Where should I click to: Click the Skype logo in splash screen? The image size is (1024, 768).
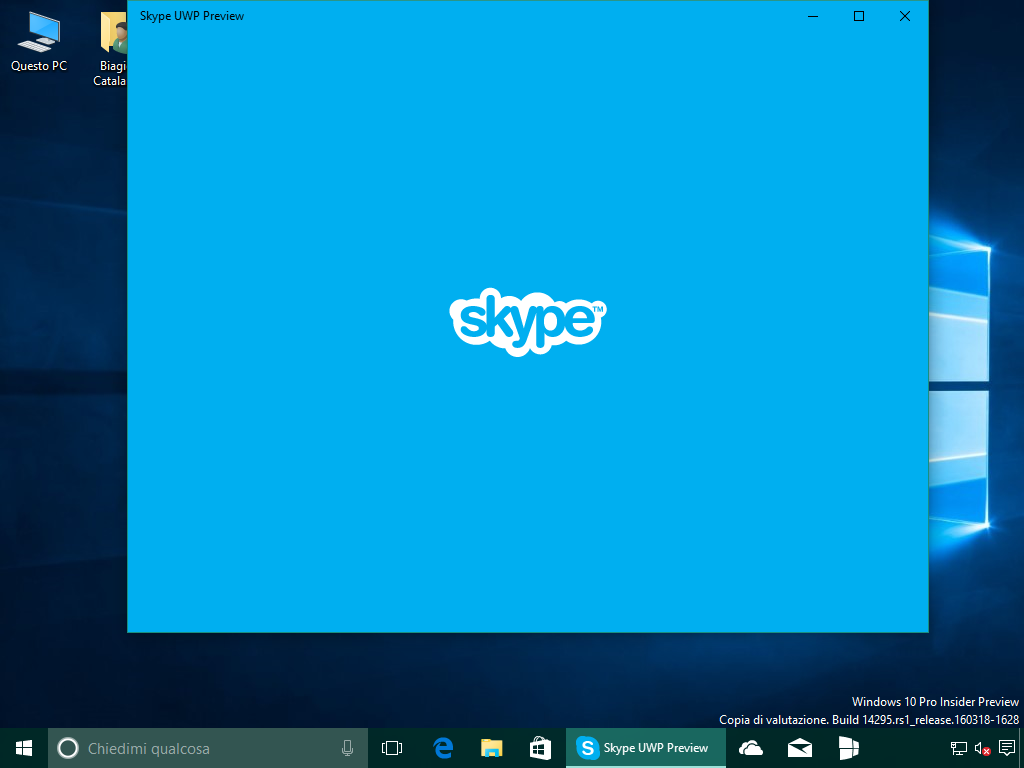point(528,322)
